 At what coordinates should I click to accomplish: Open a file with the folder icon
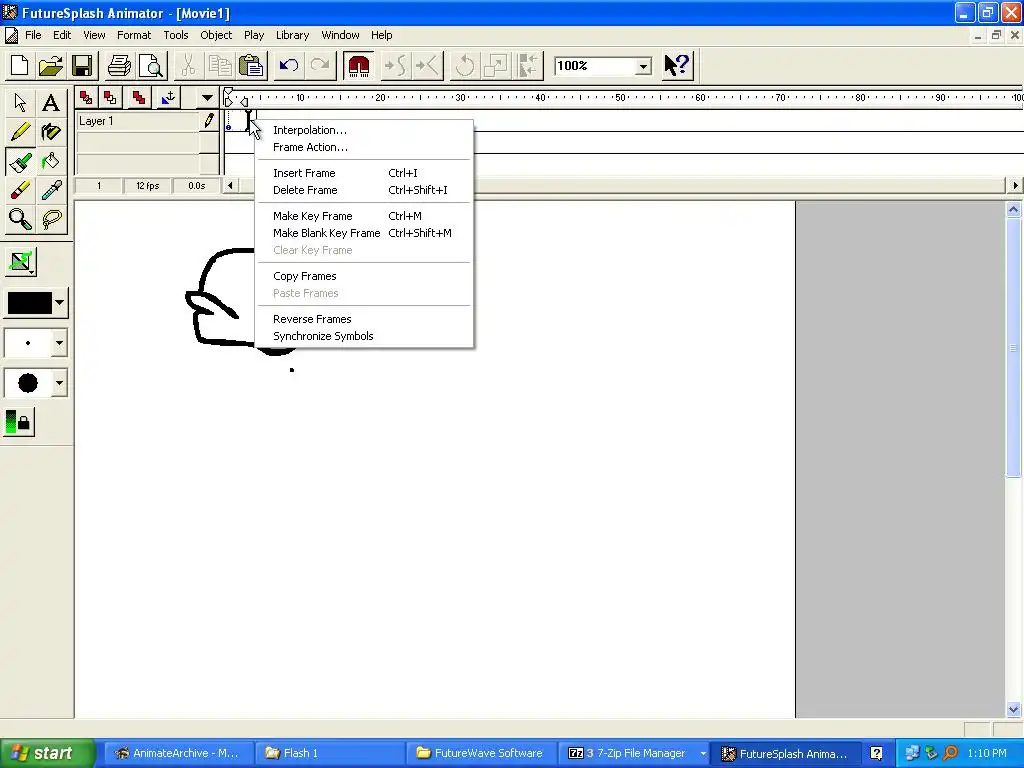tap(51, 65)
